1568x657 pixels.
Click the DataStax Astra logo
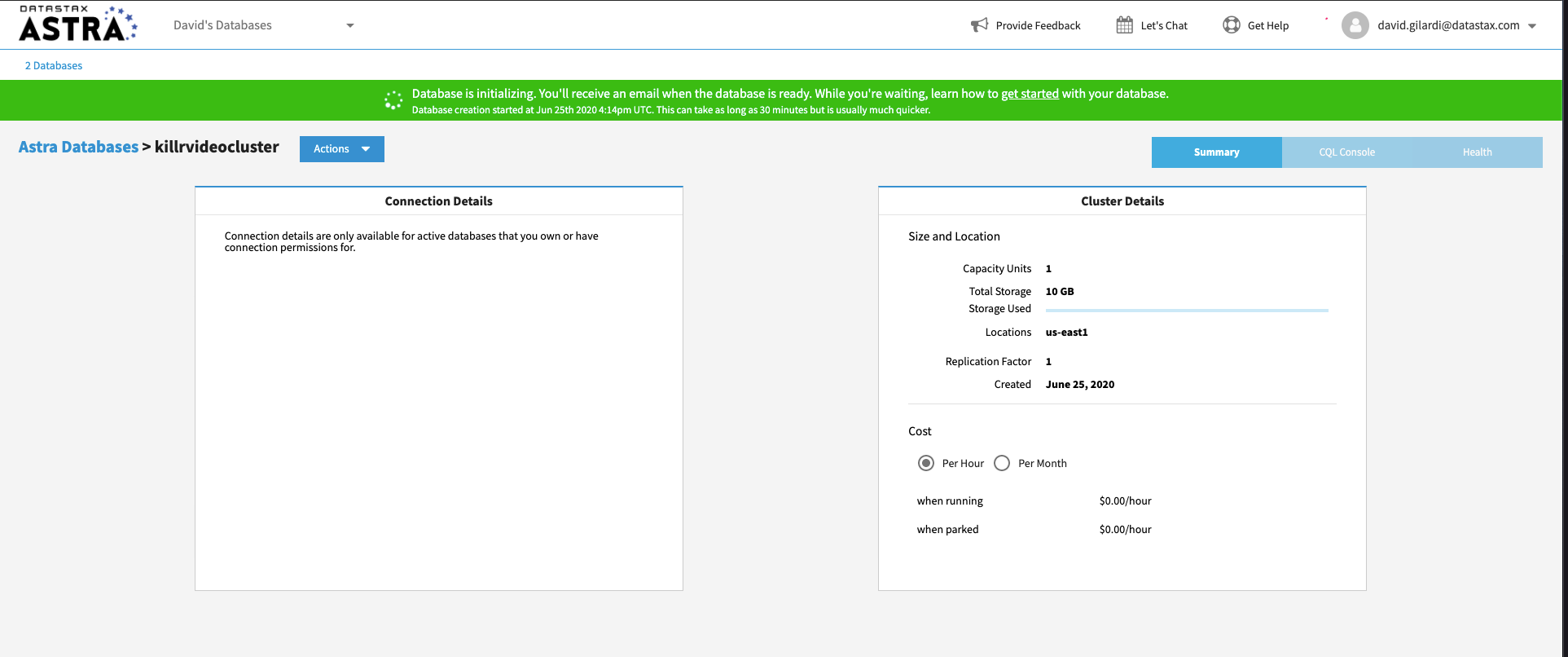pos(78,24)
